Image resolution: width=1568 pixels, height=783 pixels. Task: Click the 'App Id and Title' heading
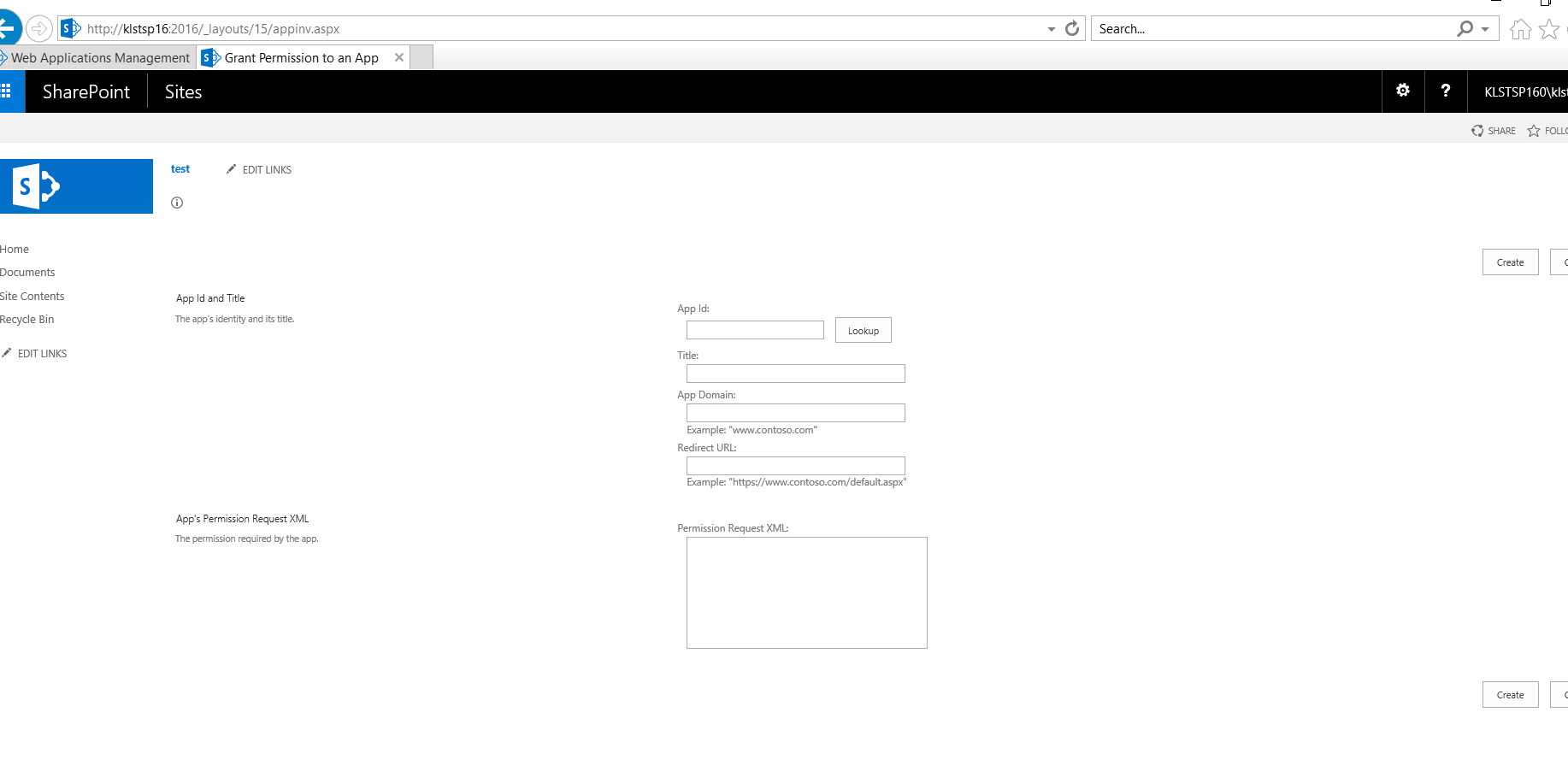[210, 298]
